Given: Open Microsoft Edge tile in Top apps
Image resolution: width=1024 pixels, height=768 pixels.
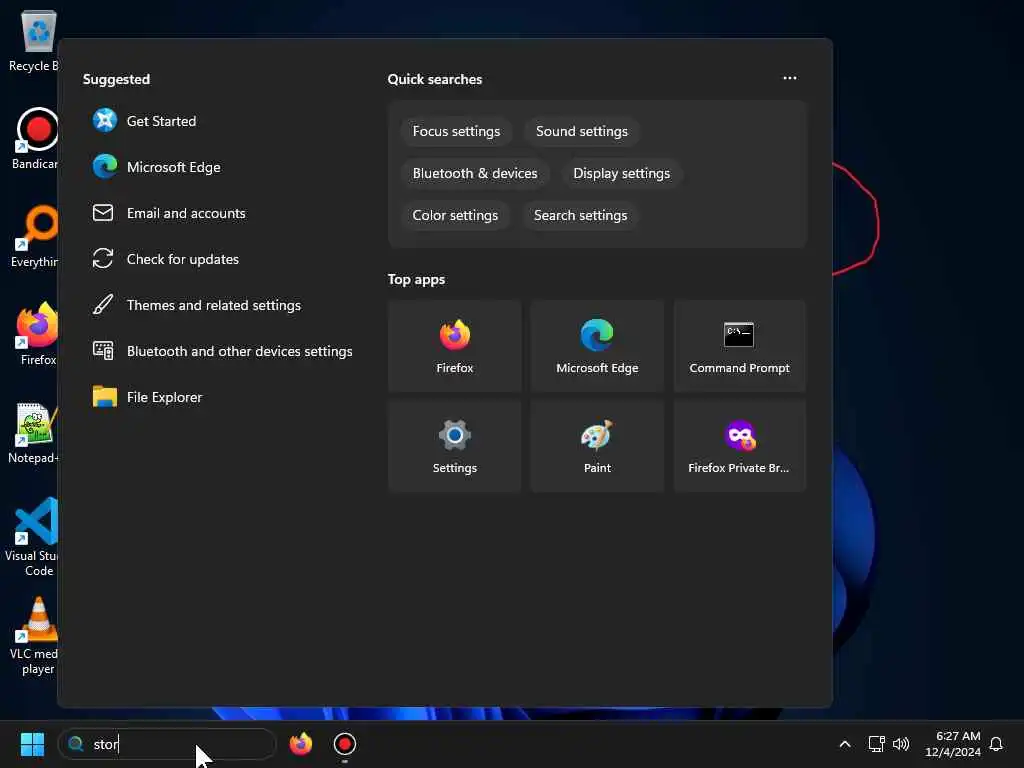Looking at the screenshot, I should [597, 346].
